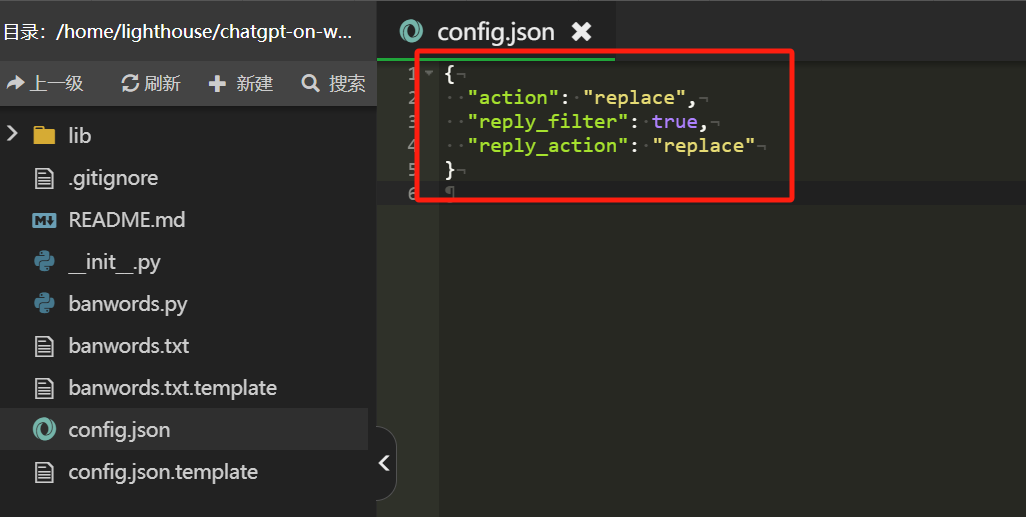Refresh the file list with 刷新
1026x517 pixels.
pos(151,83)
